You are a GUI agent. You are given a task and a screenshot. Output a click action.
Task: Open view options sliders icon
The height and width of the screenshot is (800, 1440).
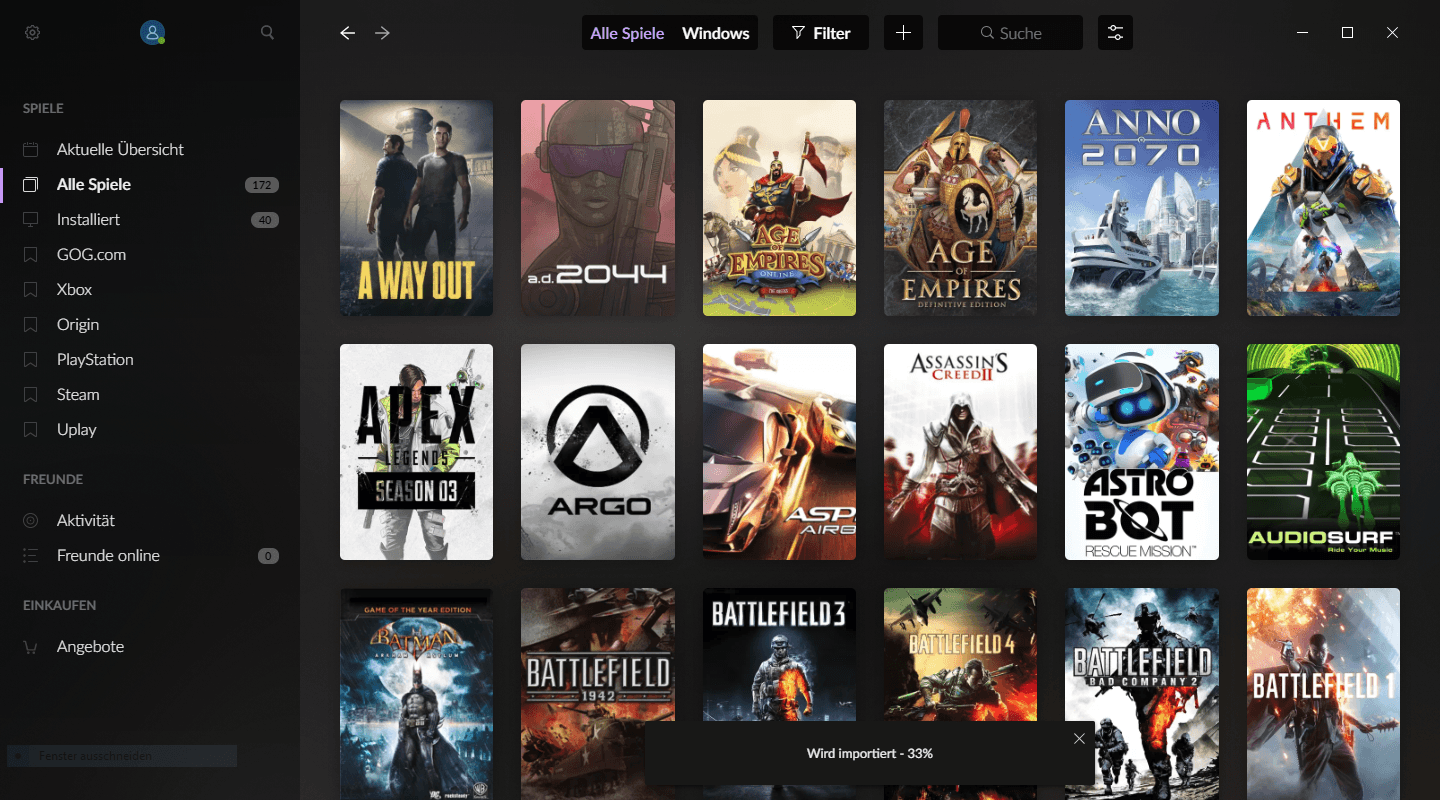[x=1115, y=33]
